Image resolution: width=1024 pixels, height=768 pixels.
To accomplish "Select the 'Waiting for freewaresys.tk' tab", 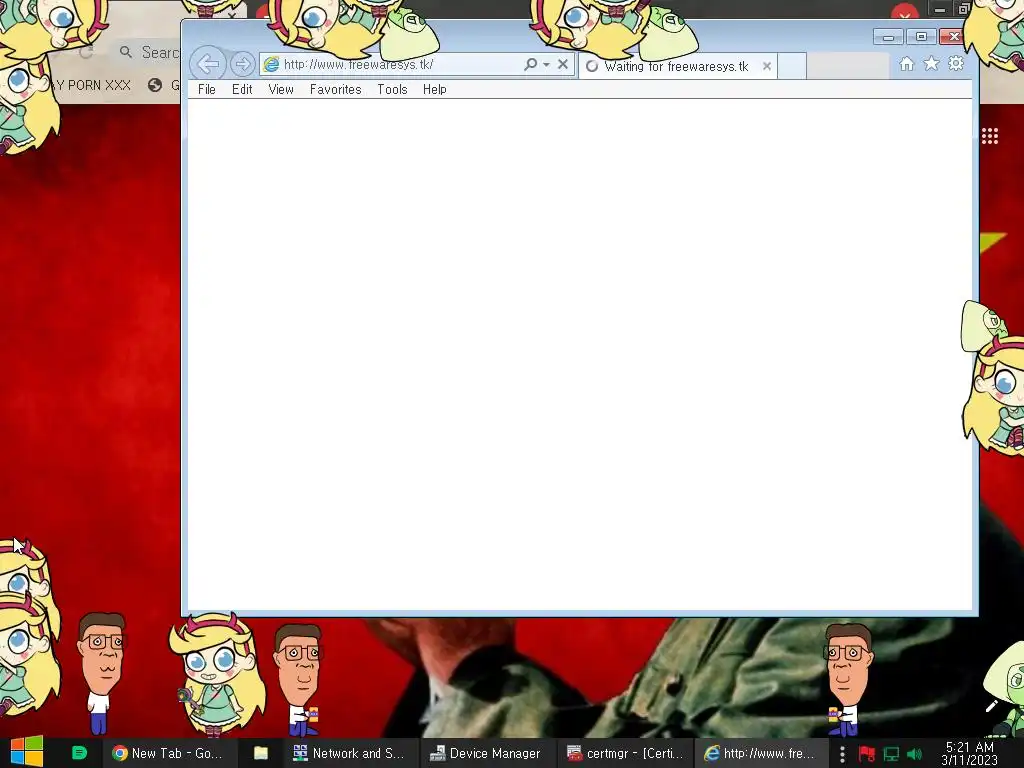I will point(677,66).
